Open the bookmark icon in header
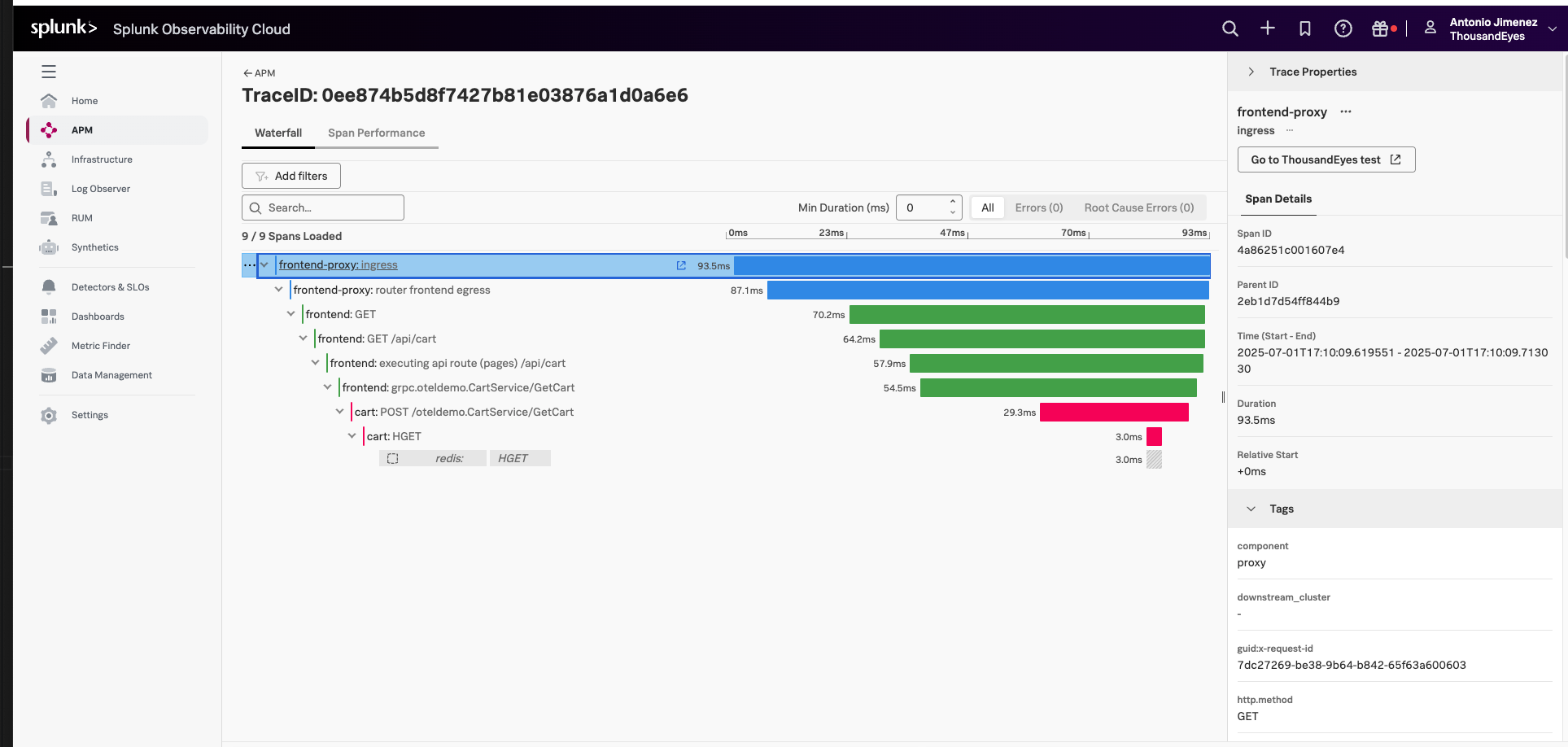Screen dimensions: 1568x747 pos(1305,28)
